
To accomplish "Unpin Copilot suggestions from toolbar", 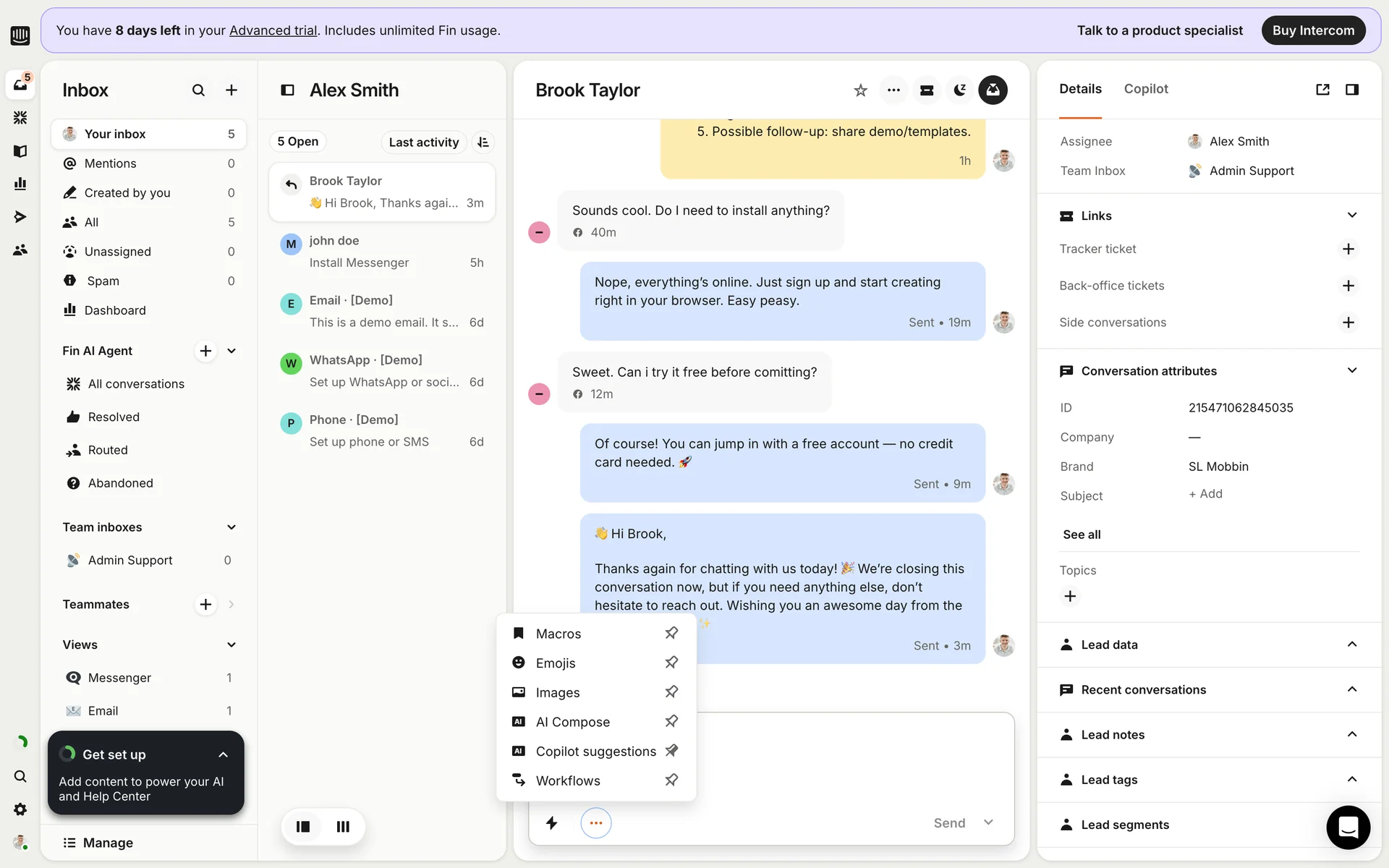I will [x=671, y=751].
